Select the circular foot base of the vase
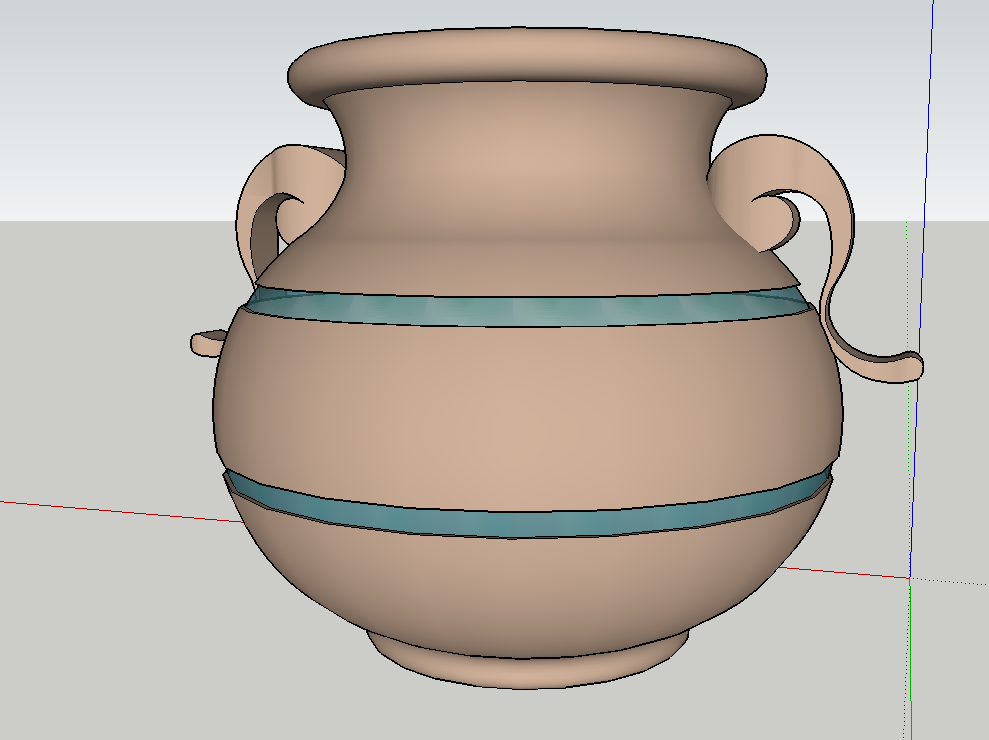The height and width of the screenshot is (740, 989). [x=527, y=669]
